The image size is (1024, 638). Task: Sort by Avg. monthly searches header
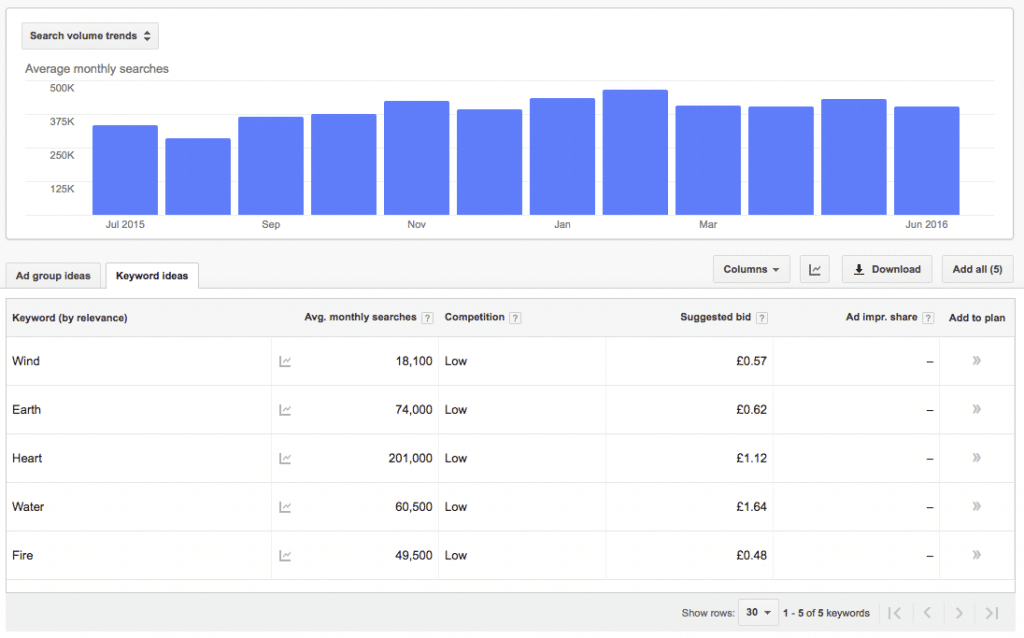click(x=360, y=317)
